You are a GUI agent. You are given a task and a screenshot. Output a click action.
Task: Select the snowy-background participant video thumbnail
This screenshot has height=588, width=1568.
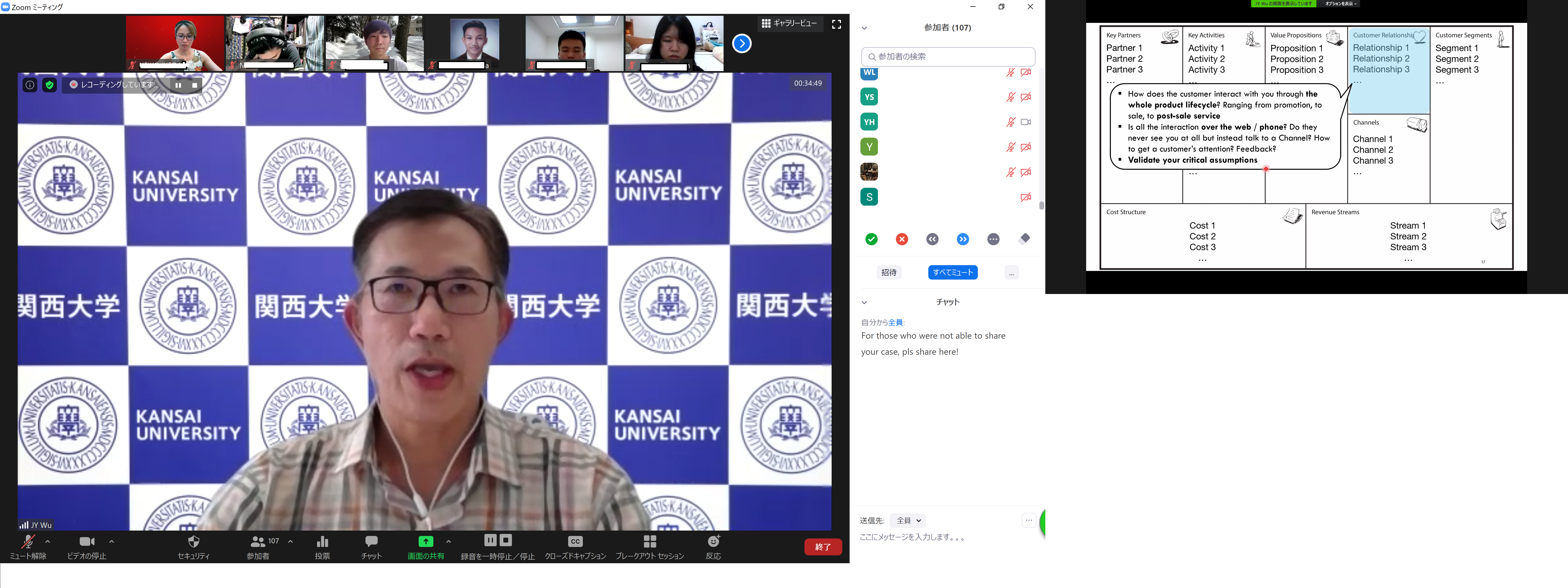374,43
